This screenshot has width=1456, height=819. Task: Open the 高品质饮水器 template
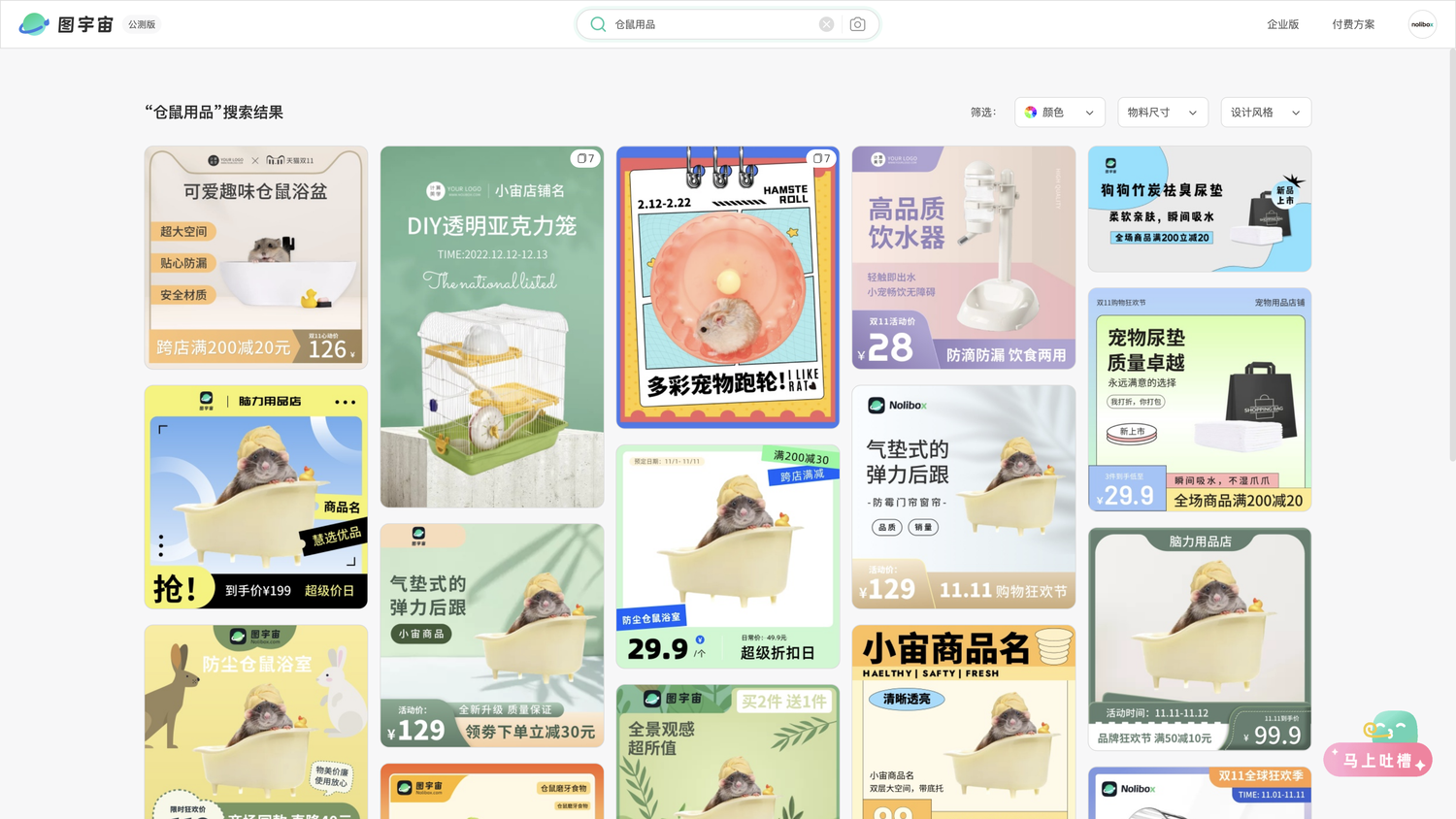964,257
